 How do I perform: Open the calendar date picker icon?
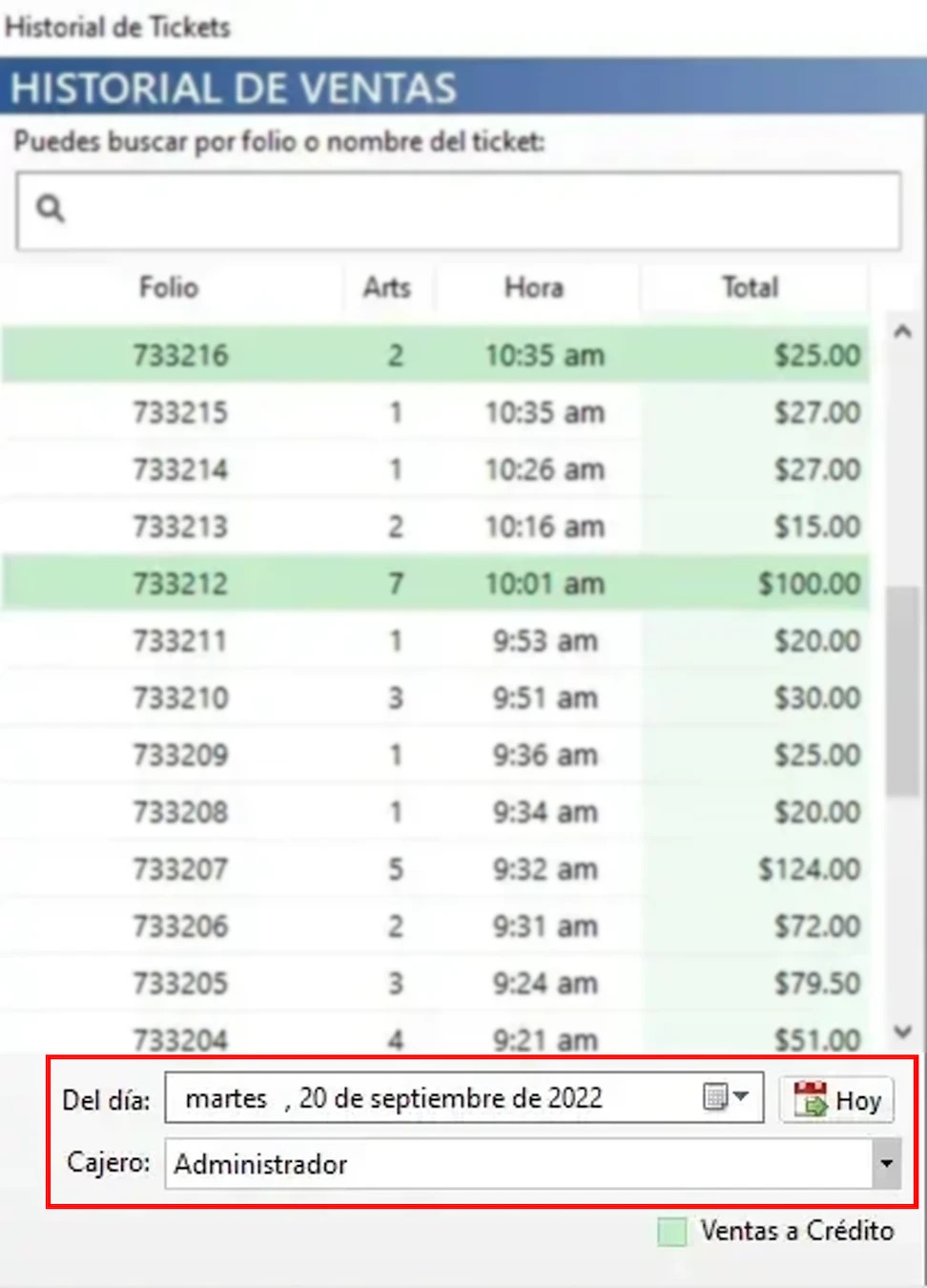pyautogui.click(x=724, y=1097)
